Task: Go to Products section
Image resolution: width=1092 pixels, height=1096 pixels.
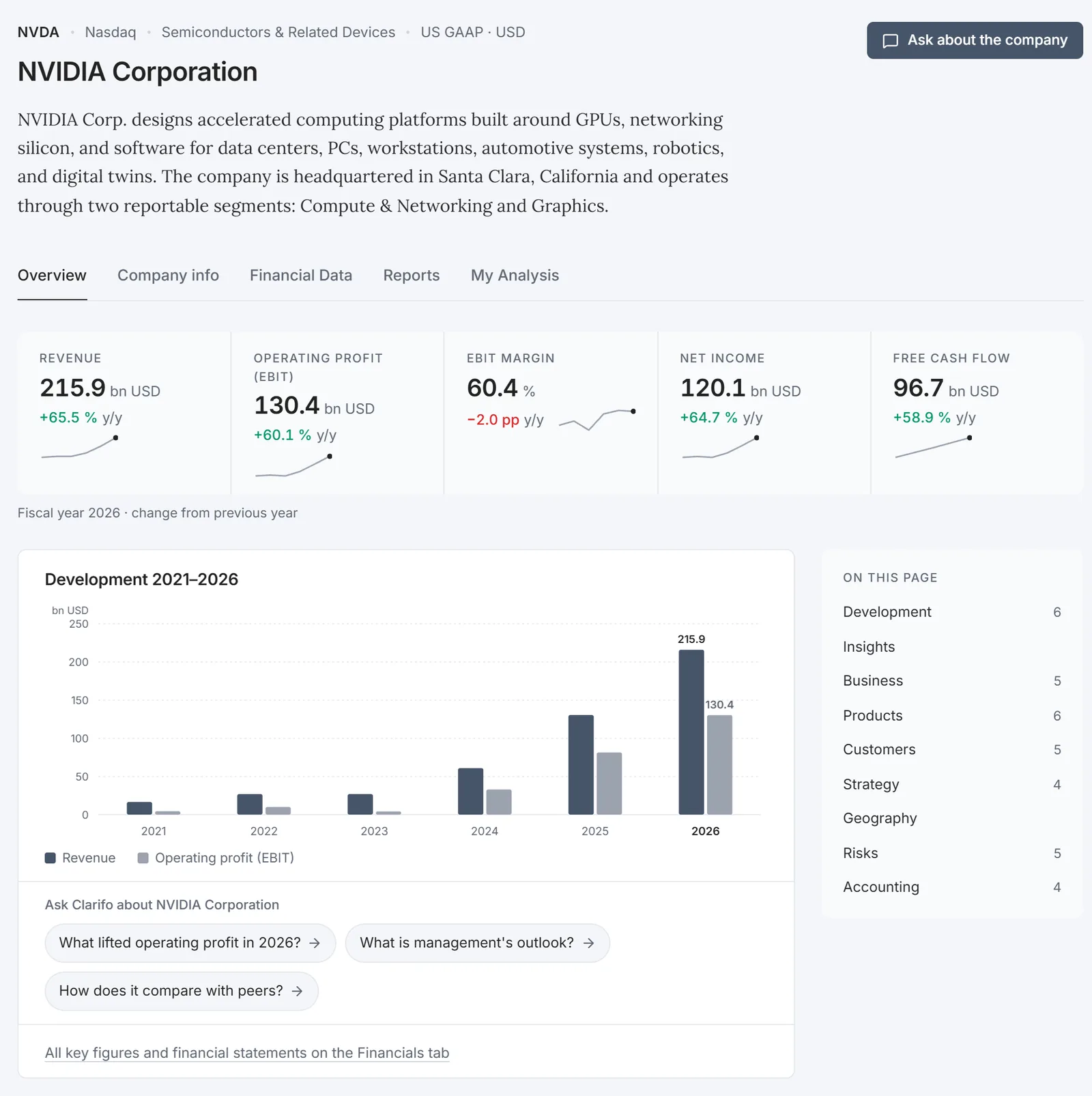Action: [x=951, y=716]
